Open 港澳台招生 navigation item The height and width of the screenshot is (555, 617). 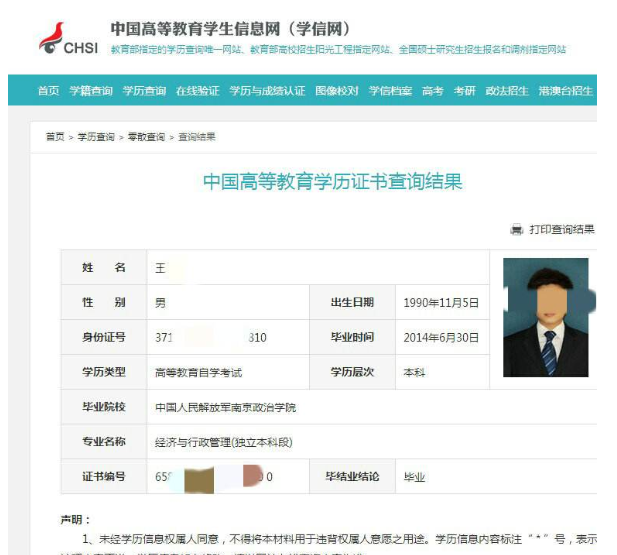click(x=565, y=91)
